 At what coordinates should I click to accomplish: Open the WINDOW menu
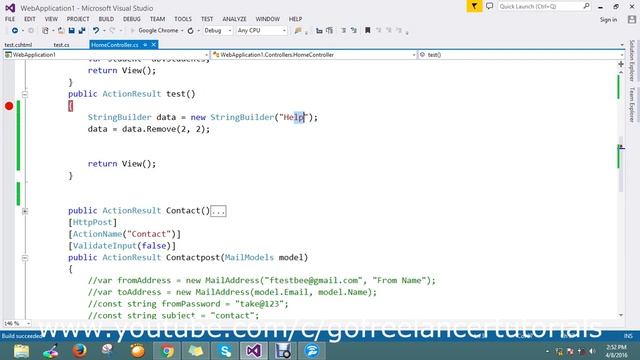click(268, 19)
